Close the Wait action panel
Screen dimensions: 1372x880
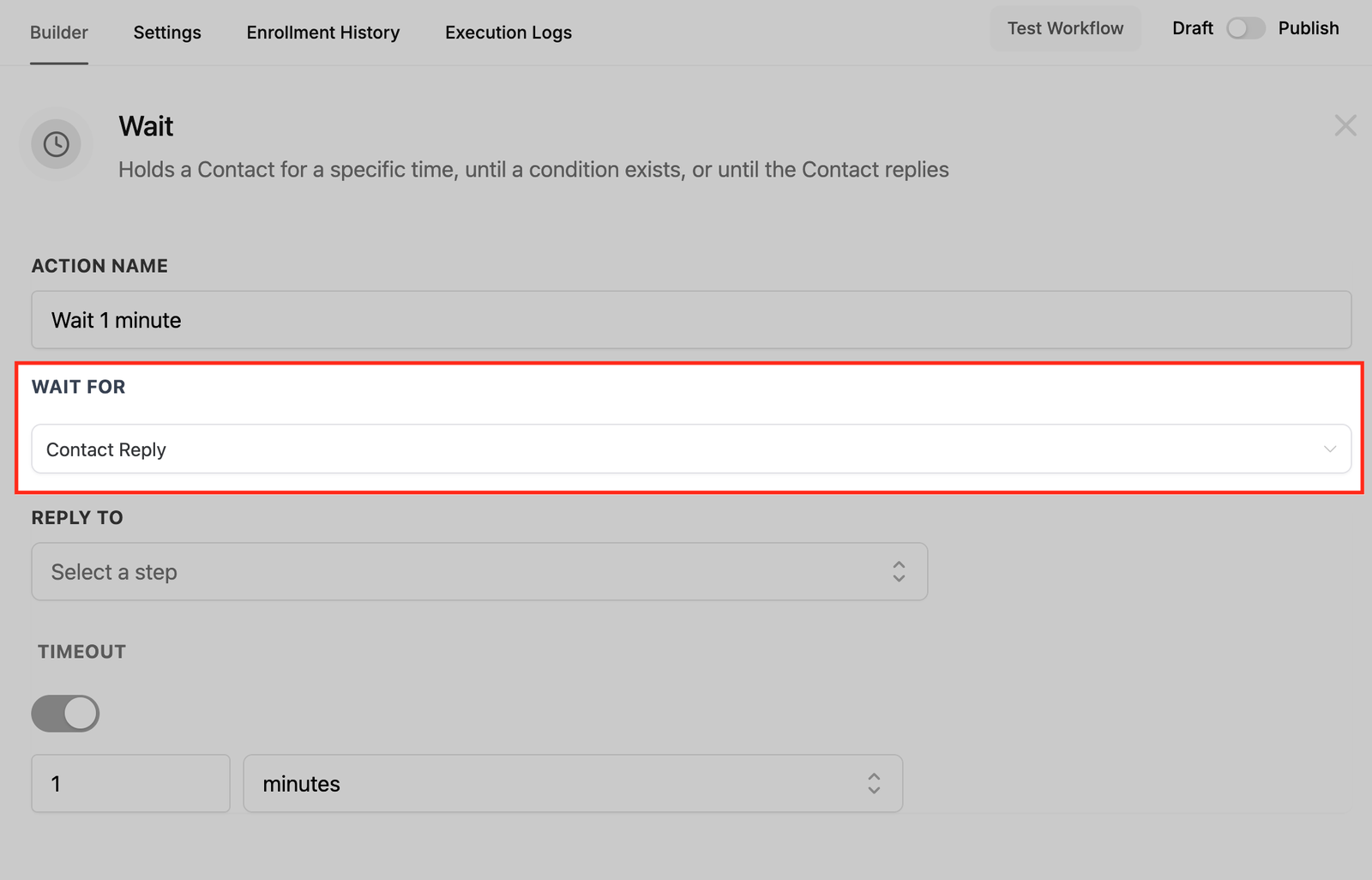point(1345,126)
